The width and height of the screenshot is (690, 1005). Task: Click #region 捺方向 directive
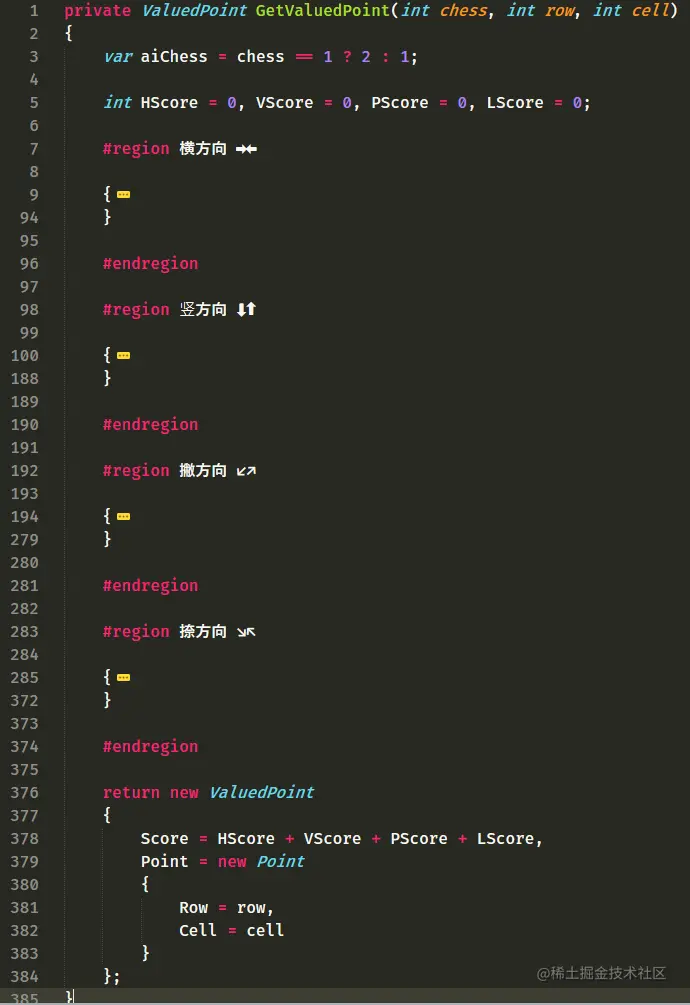point(165,631)
